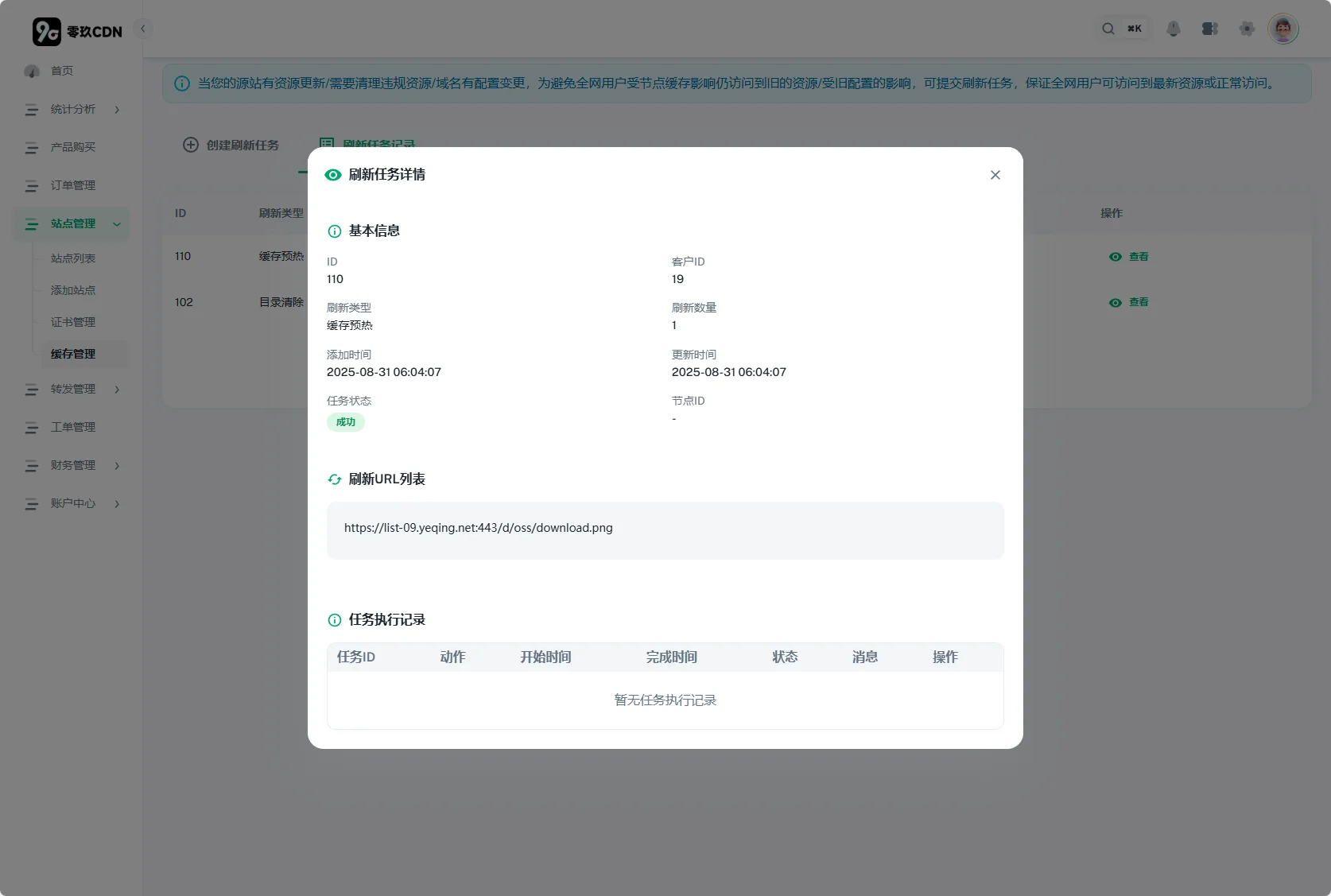Click the home icon beside 首页

pyautogui.click(x=32, y=72)
